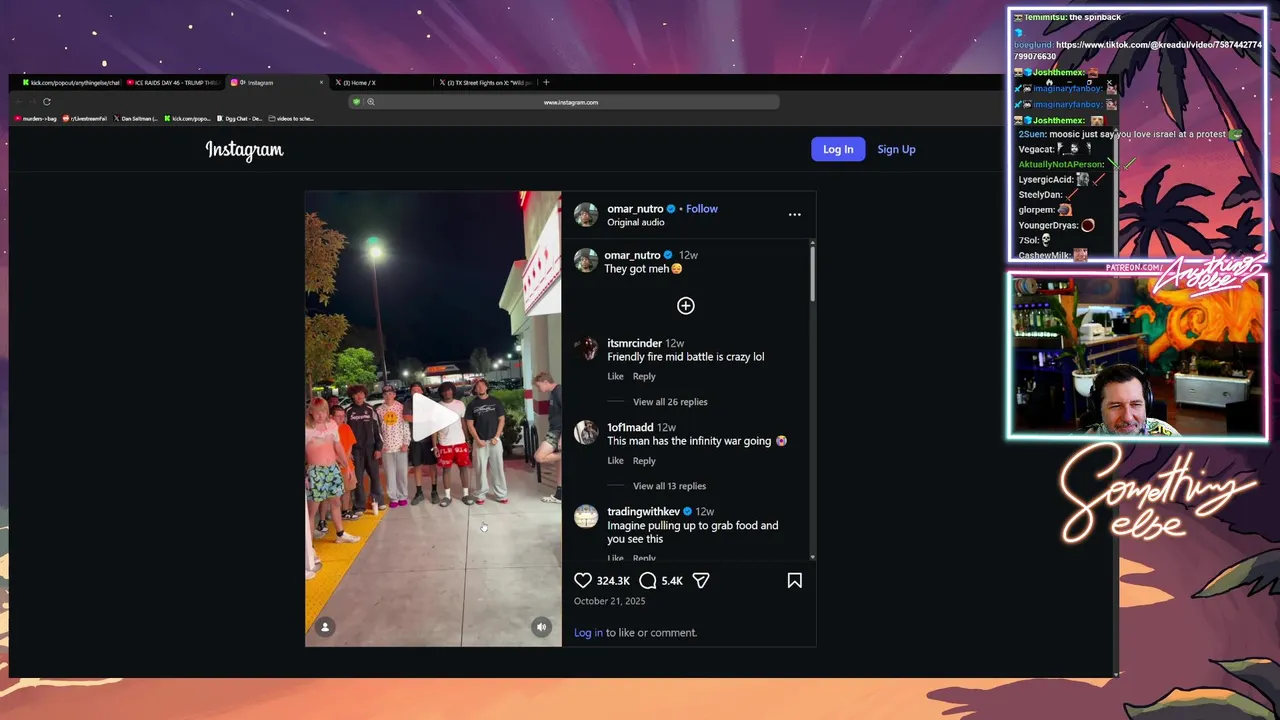This screenshot has height=720, width=1280.
Task: Open videos to sche... bookmark folder
Action: (x=292, y=119)
